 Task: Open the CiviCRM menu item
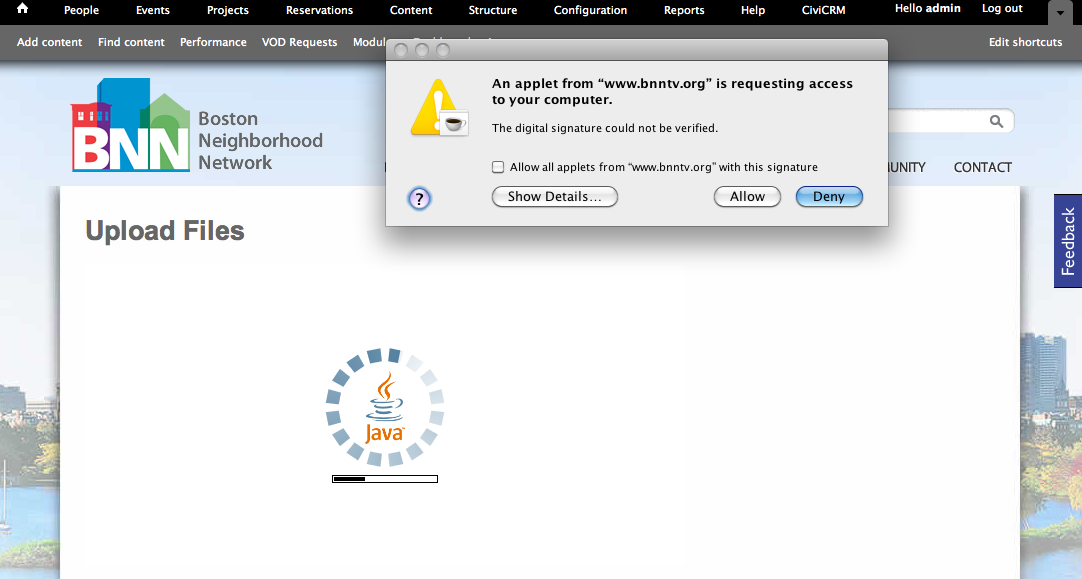(x=823, y=10)
